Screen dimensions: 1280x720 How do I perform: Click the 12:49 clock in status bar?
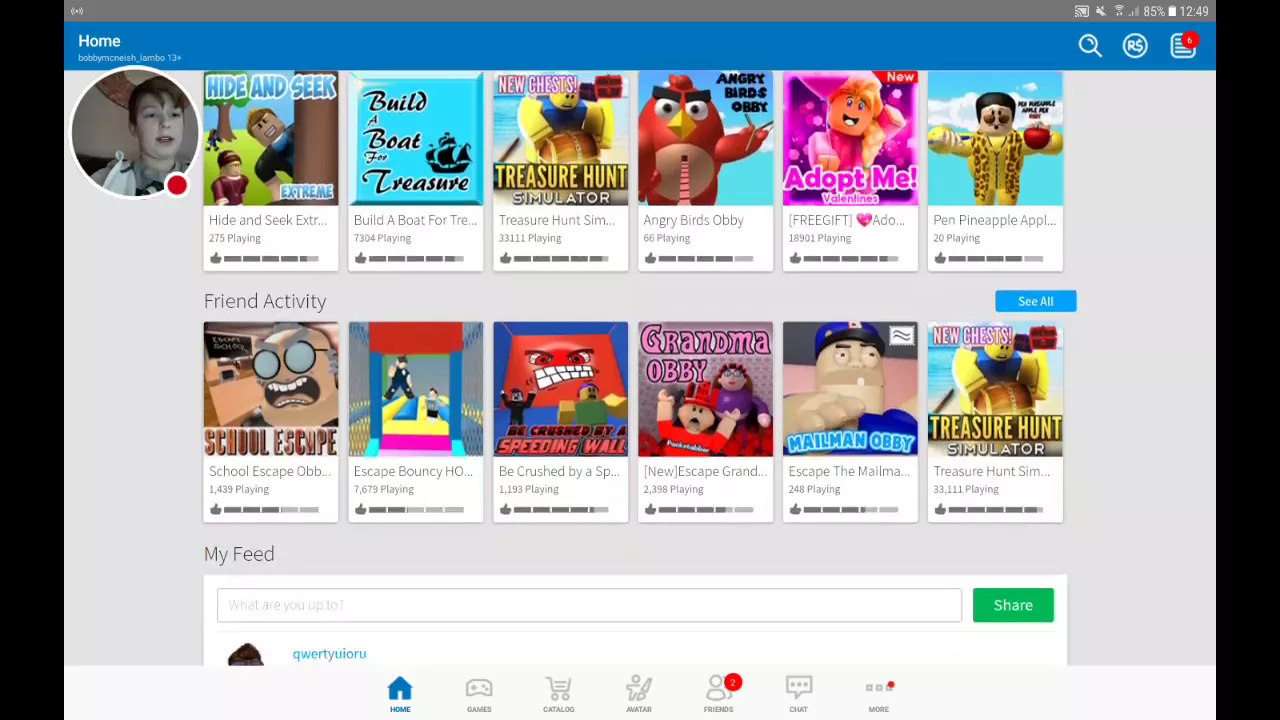click(1194, 11)
